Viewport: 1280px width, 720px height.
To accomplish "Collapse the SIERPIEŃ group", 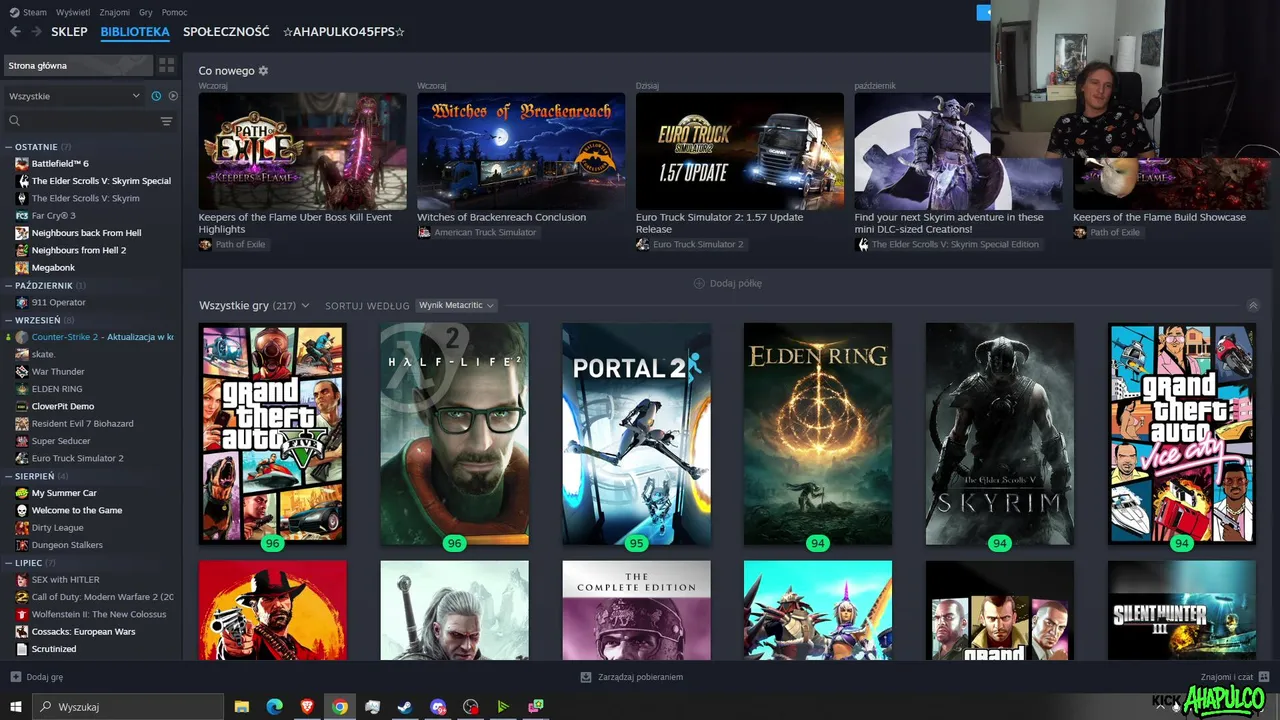I will point(36,476).
